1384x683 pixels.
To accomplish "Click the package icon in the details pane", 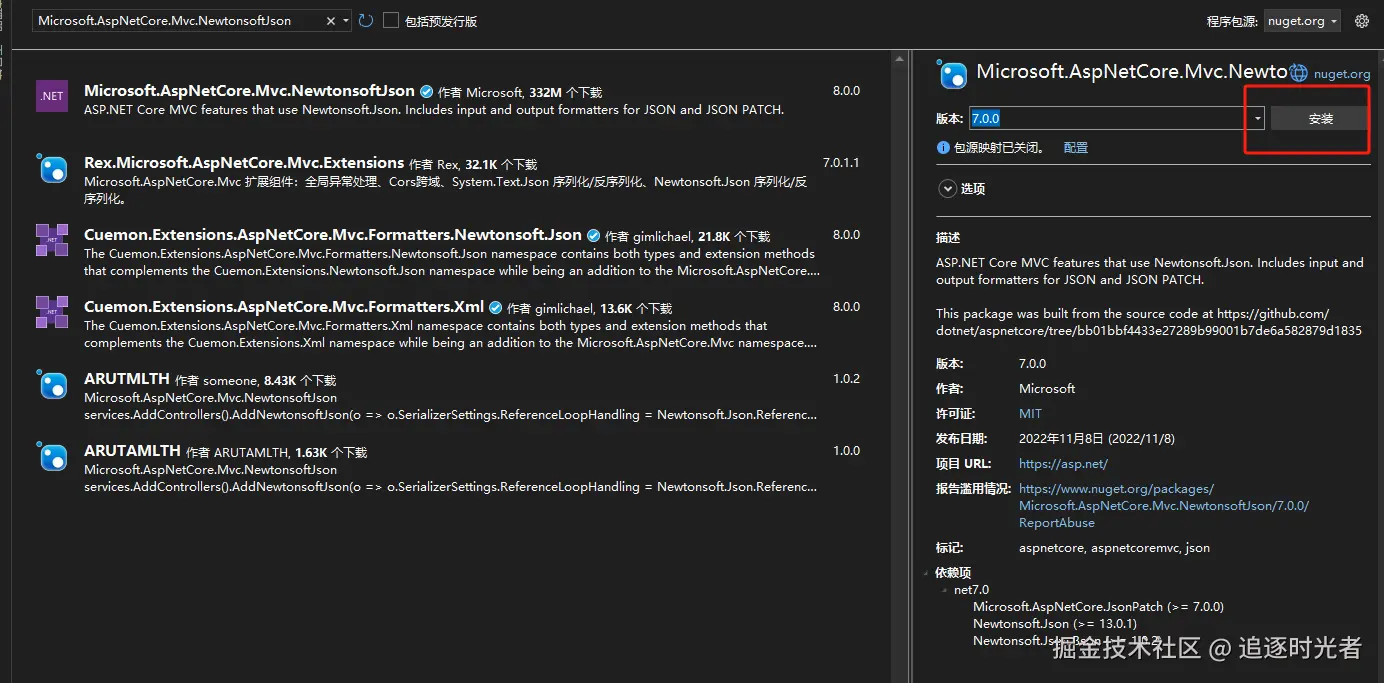I will pos(953,74).
